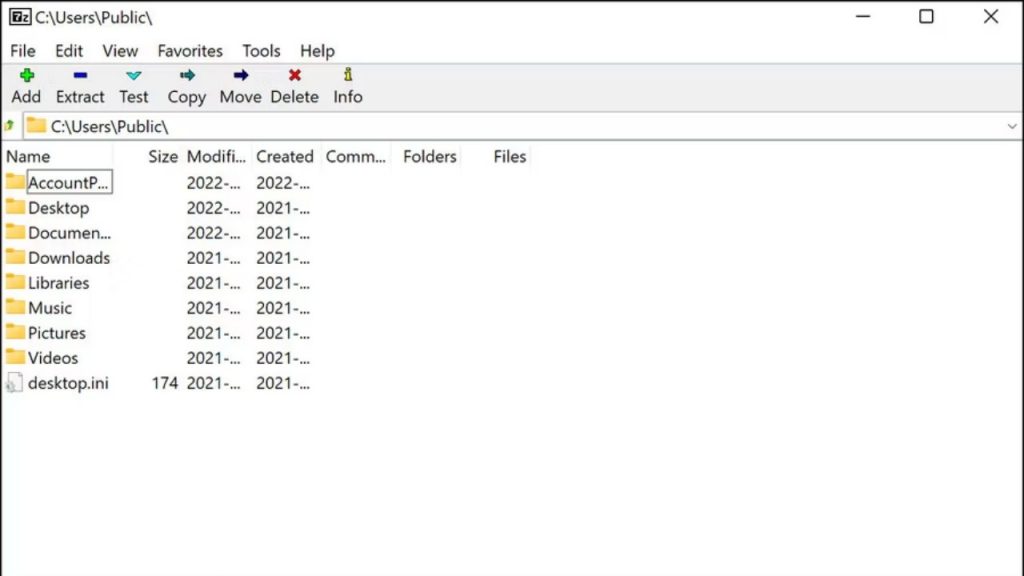Expand the address bar dropdown arrow

[1011, 127]
